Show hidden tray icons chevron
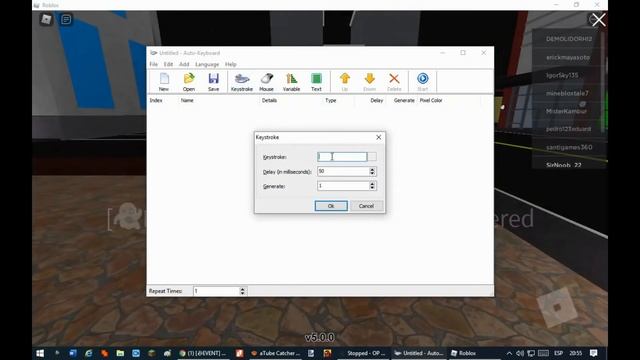 pos(509,353)
